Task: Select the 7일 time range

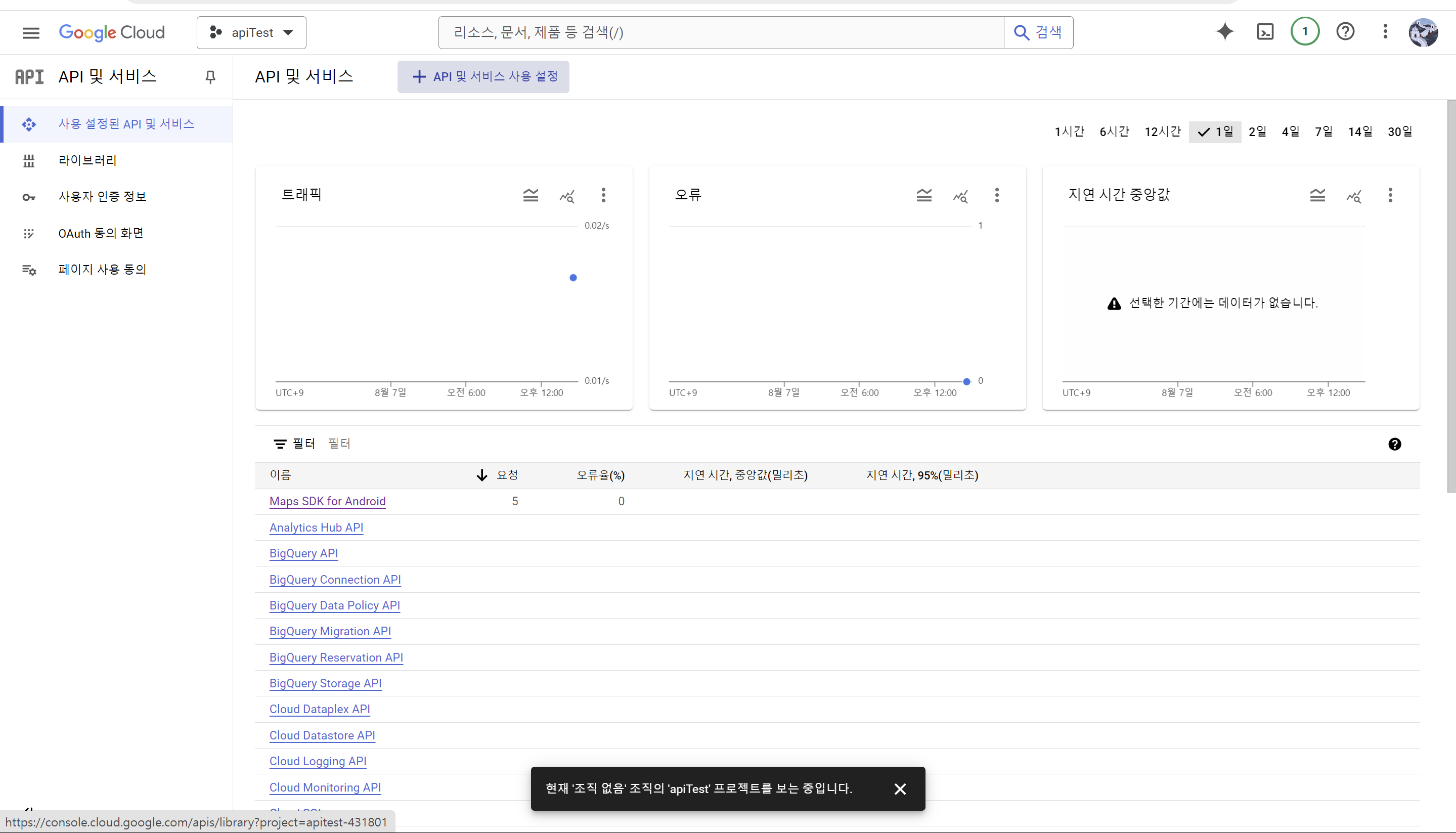Action: pos(1323,132)
